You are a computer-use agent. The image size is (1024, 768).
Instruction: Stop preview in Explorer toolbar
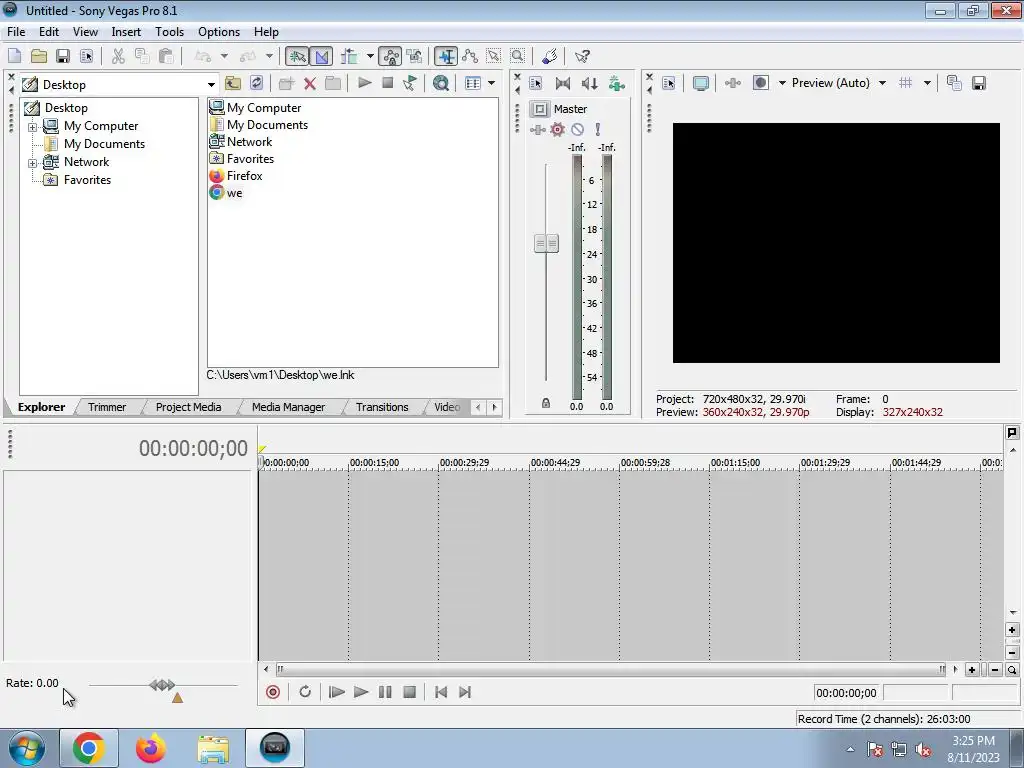pyautogui.click(x=387, y=83)
